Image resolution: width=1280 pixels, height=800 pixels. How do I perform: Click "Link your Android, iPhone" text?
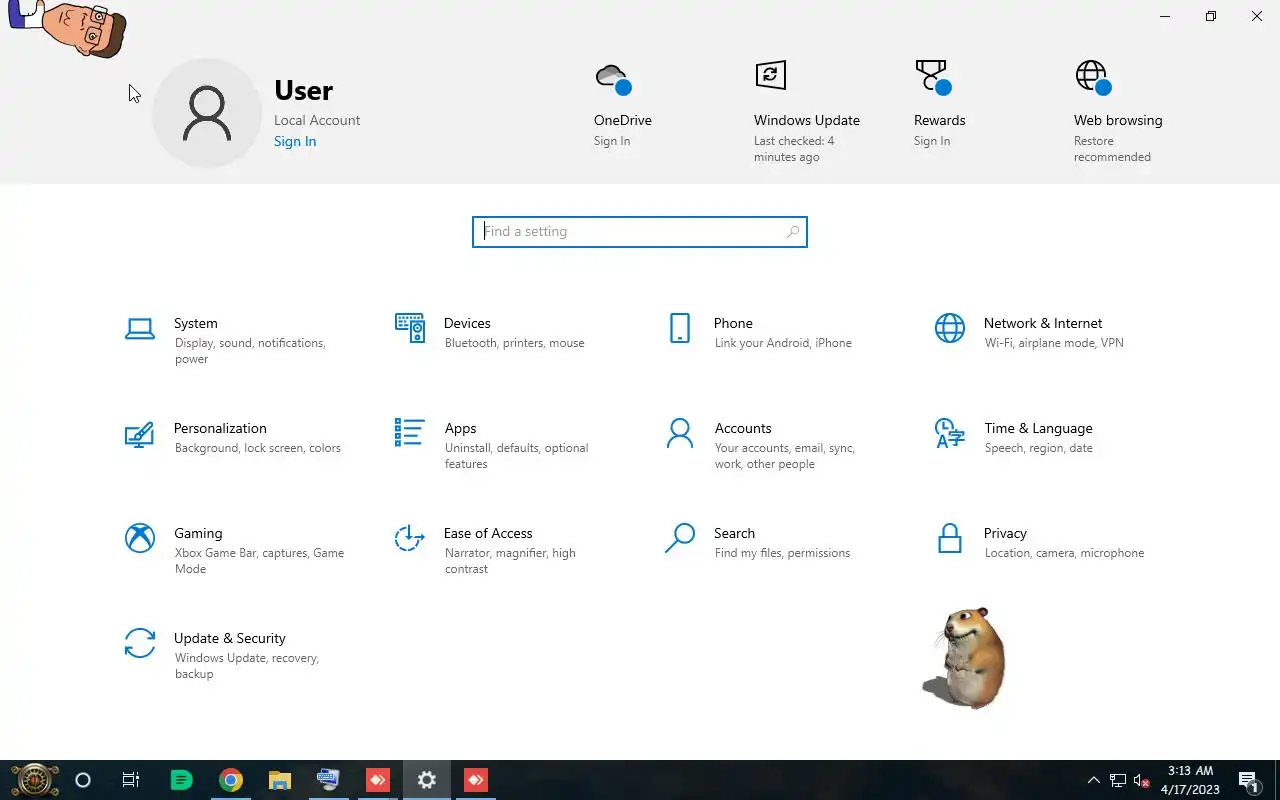[x=783, y=343]
